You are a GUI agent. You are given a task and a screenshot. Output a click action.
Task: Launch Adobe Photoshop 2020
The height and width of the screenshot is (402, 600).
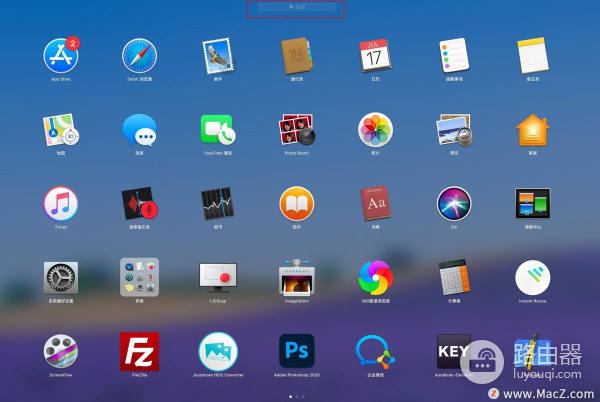pyautogui.click(x=297, y=351)
